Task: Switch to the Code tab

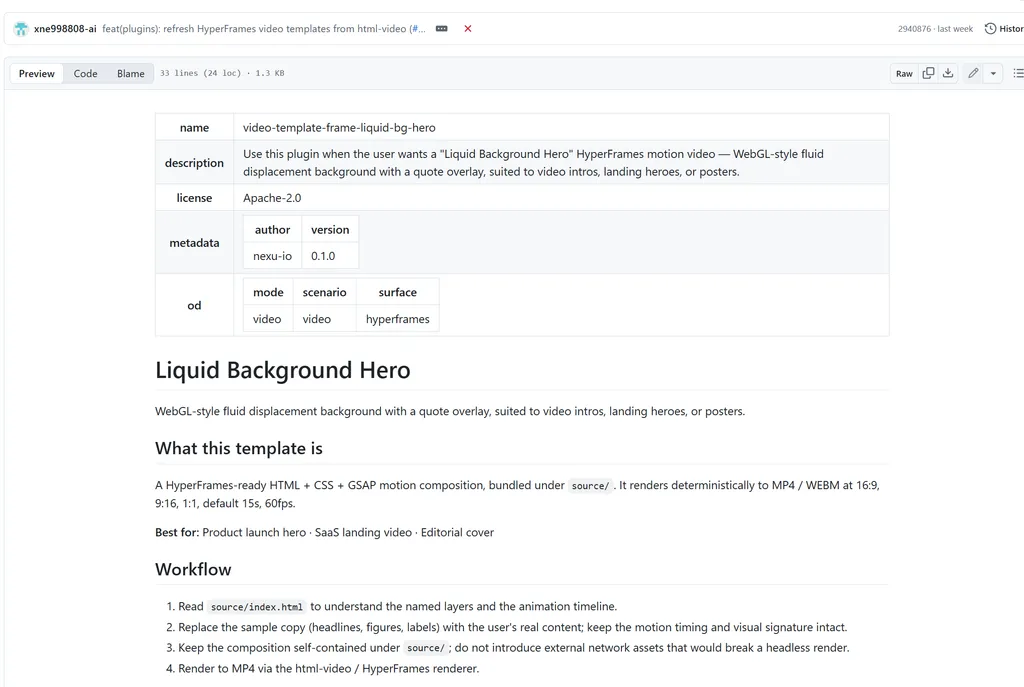Action: pos(86,74)
